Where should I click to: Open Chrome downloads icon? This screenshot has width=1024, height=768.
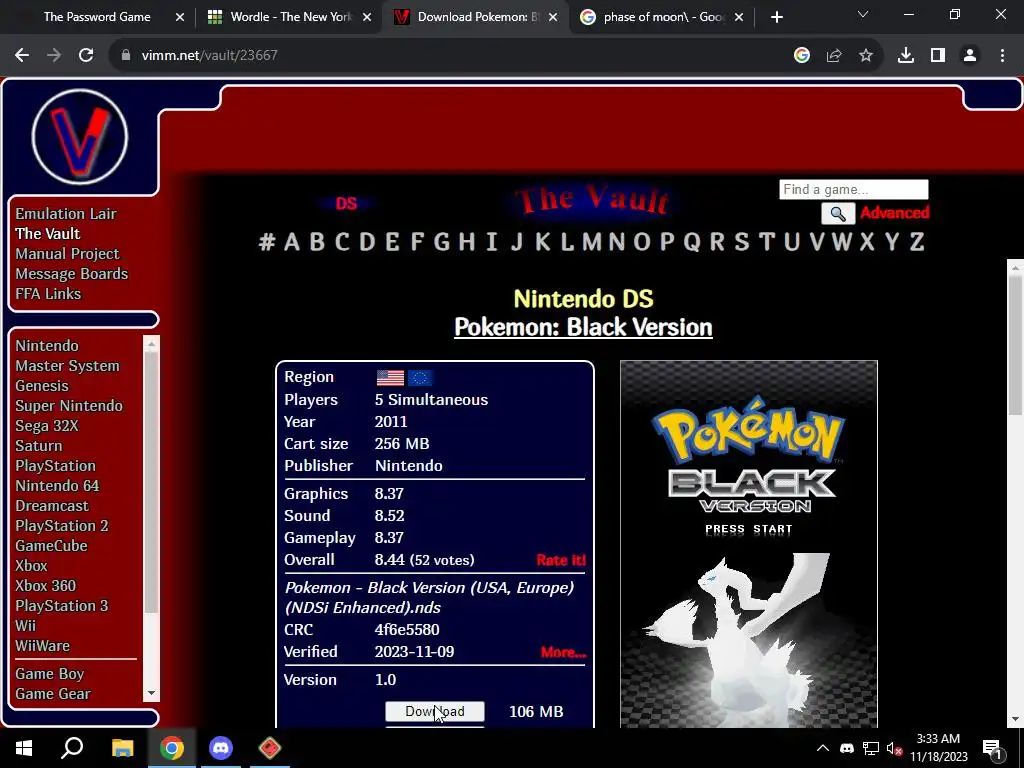click(x=906, y=56)
